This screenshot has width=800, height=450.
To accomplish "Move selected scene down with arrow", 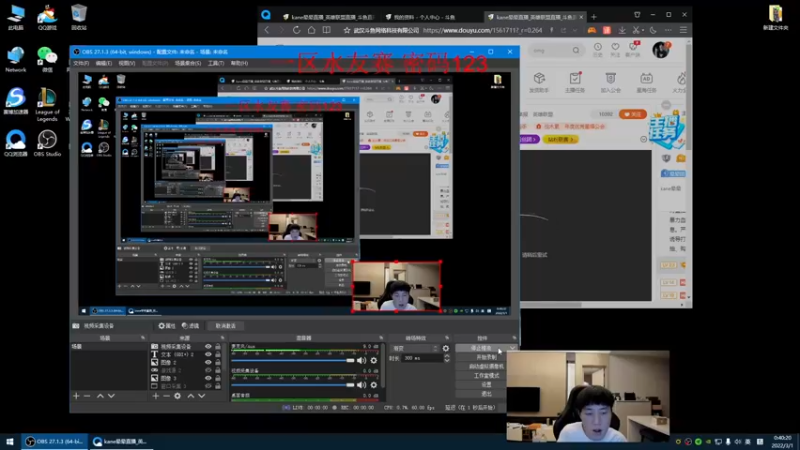I will point(111,396).
